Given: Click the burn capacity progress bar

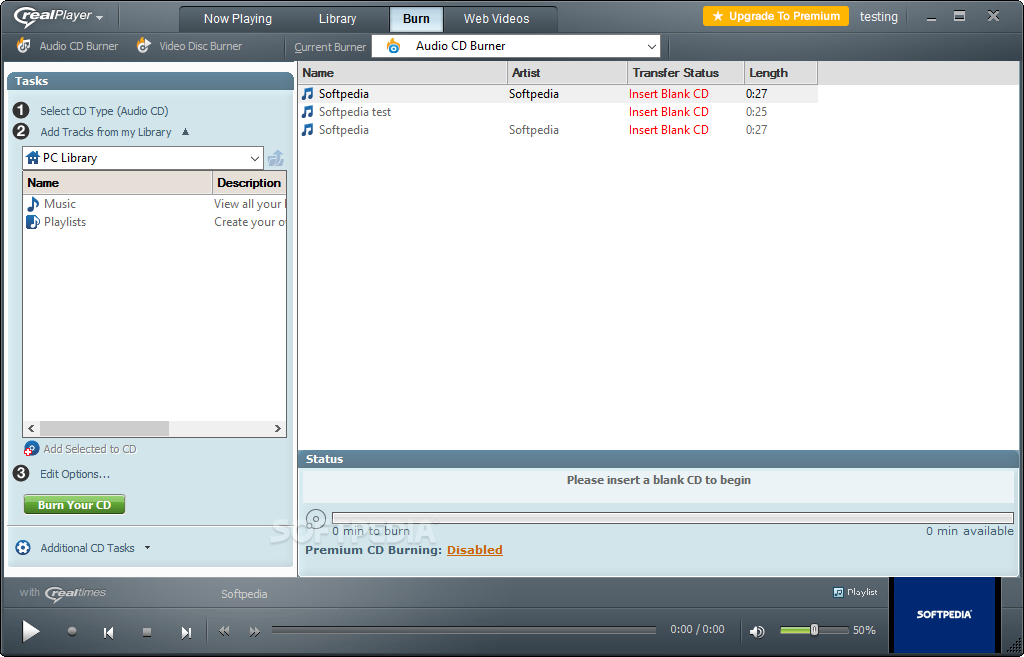Looking at the screenshot, I should pyautogui.click(x=673, y=518).
